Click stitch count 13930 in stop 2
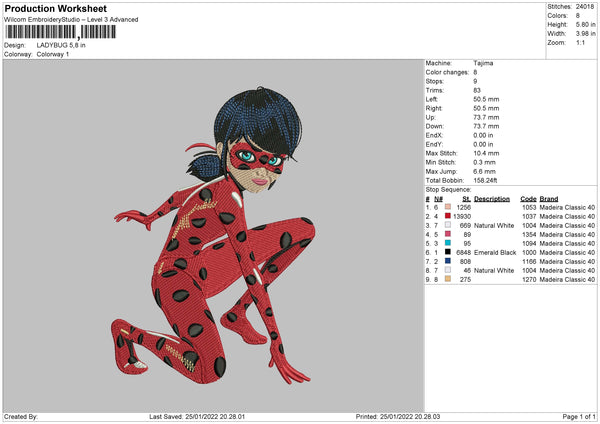The height and width of the screenshot is (424, 600). 462,217
